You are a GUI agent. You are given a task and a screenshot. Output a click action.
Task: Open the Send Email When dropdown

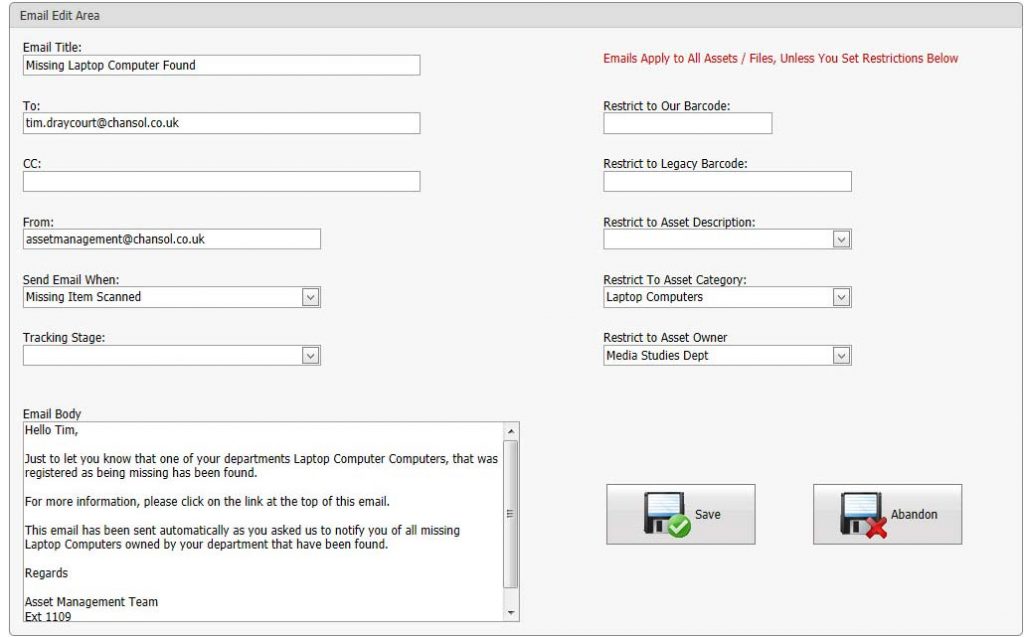(x=311, y=297)
